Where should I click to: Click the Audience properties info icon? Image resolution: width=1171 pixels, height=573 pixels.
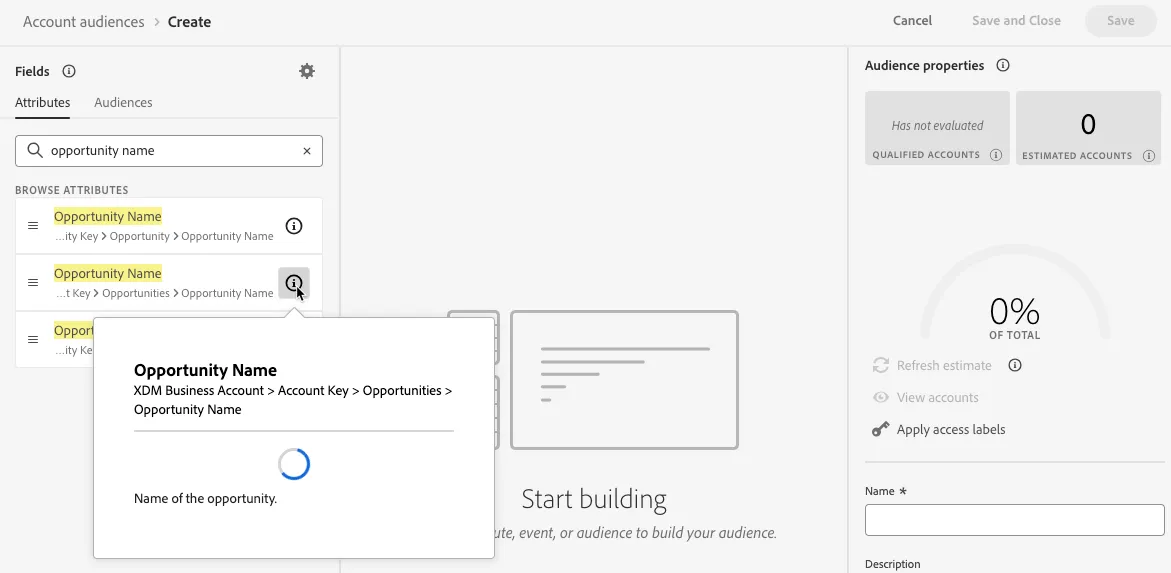(1003, 65)
